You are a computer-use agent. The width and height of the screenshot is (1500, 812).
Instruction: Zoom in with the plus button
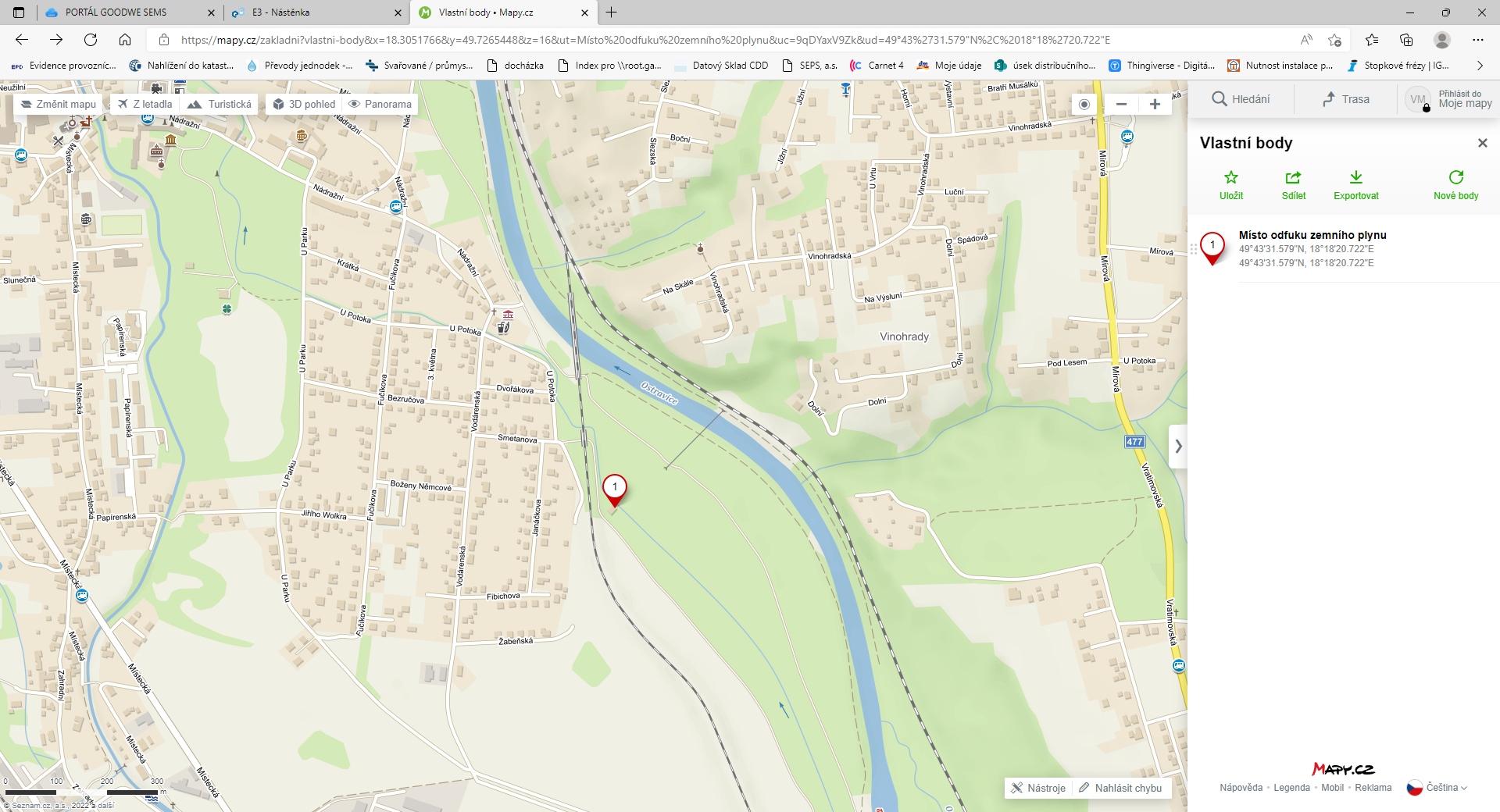(x=1155, y=104)
